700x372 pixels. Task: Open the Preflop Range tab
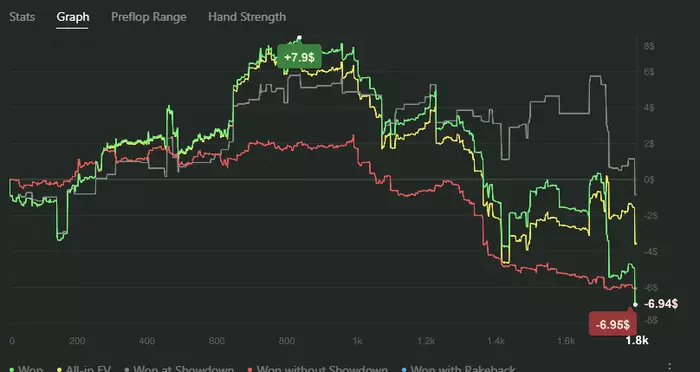(149, 17)
